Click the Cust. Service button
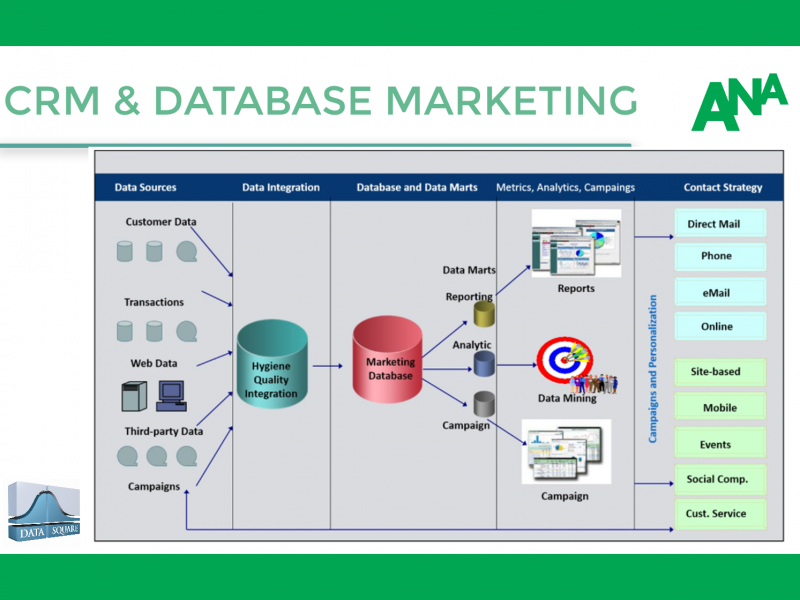Image resolution: width=800 pixels, height=600 pixels. click(x=720, y=513)
